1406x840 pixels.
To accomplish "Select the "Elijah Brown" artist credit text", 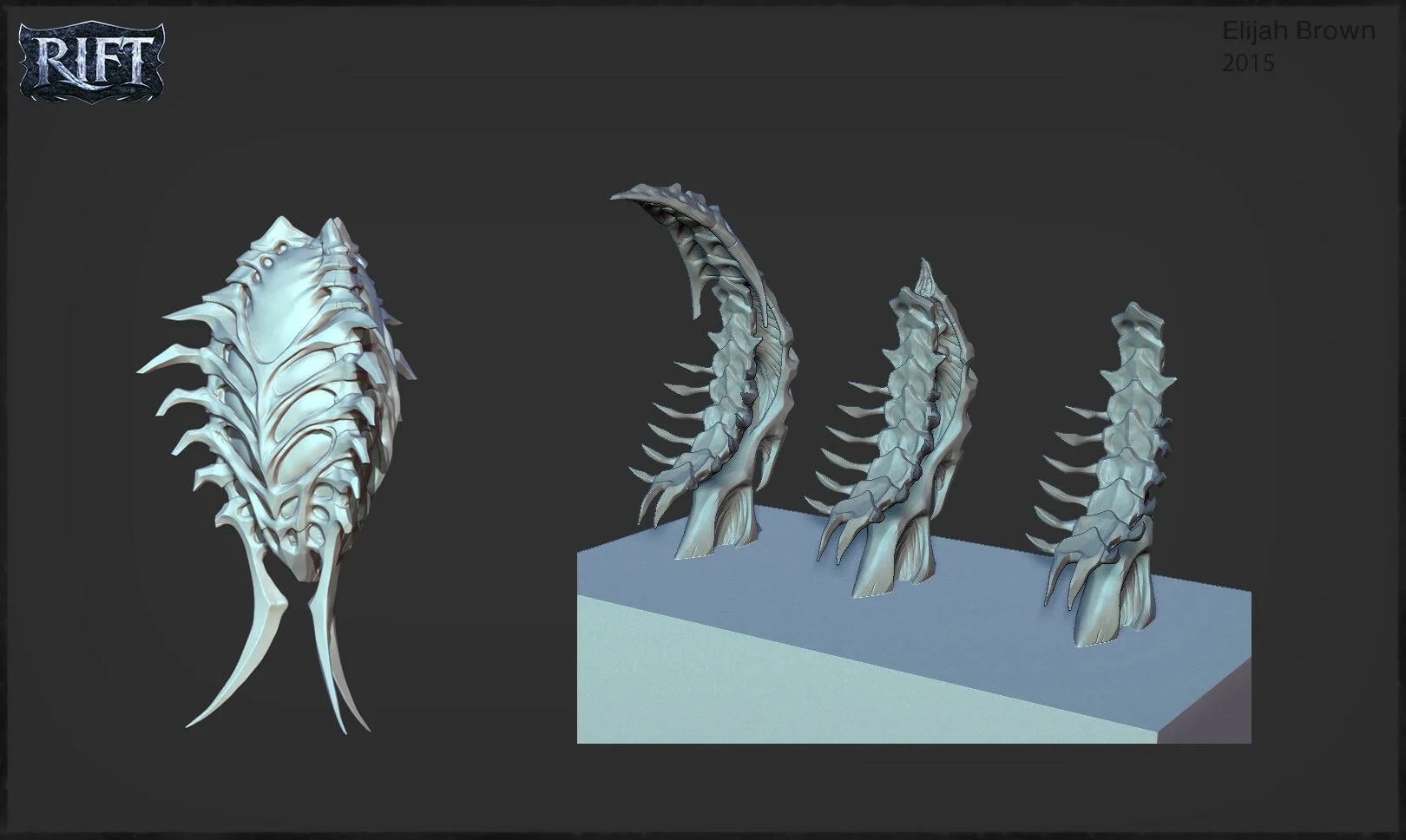I will tap(1298, 31).
